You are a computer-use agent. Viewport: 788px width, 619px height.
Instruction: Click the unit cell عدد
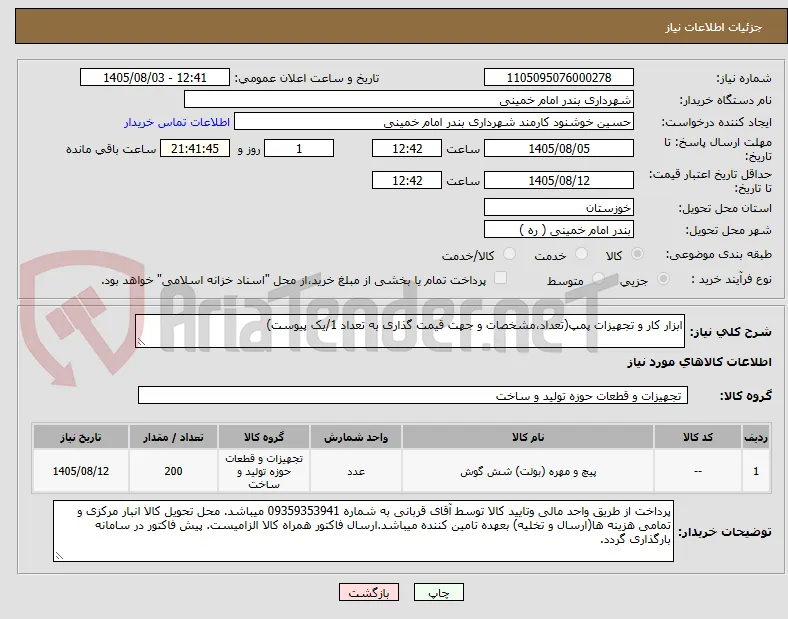356,471
